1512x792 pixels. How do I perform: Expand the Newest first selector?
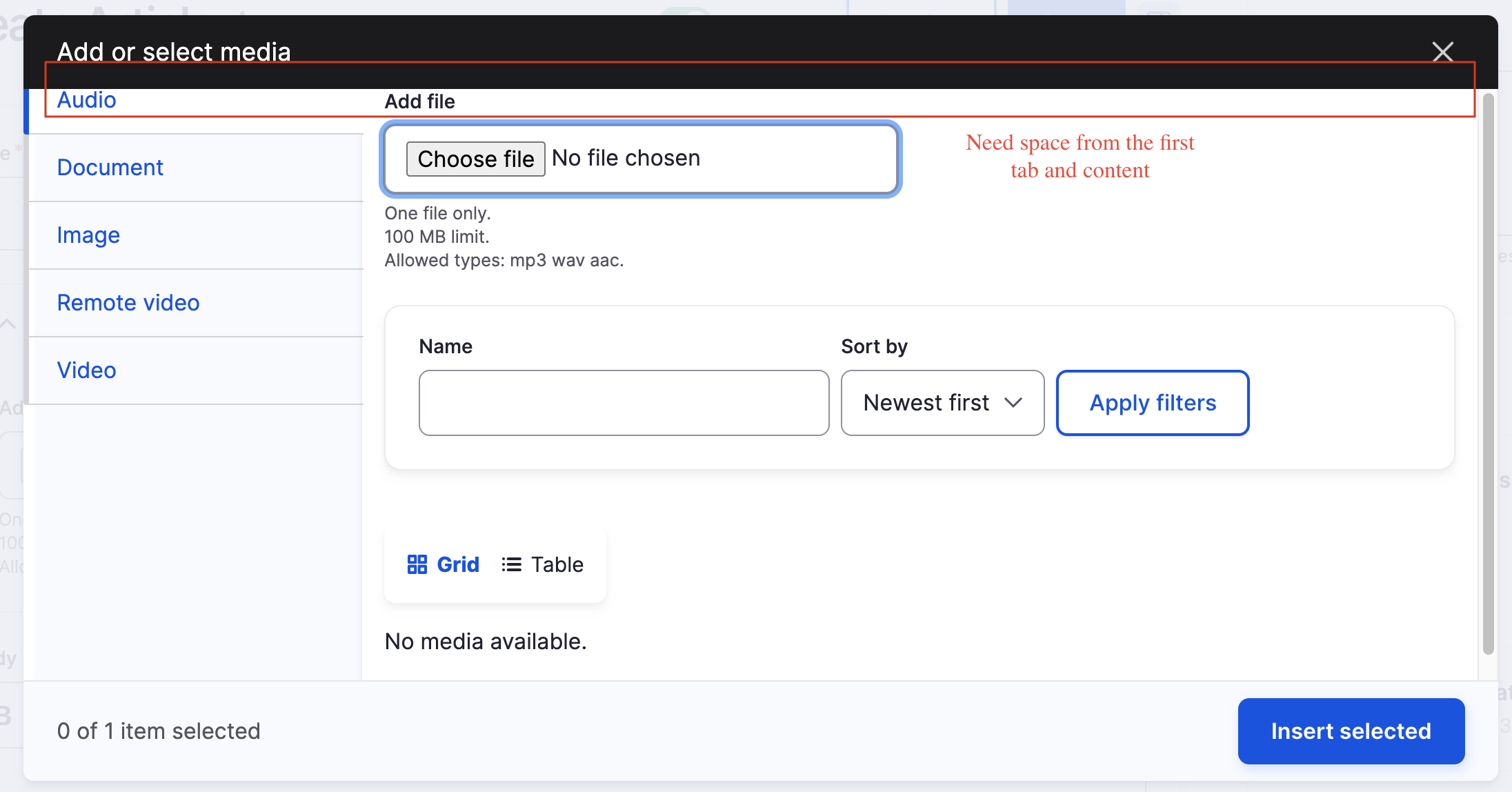pyautogui.click(x=942, y=402)
